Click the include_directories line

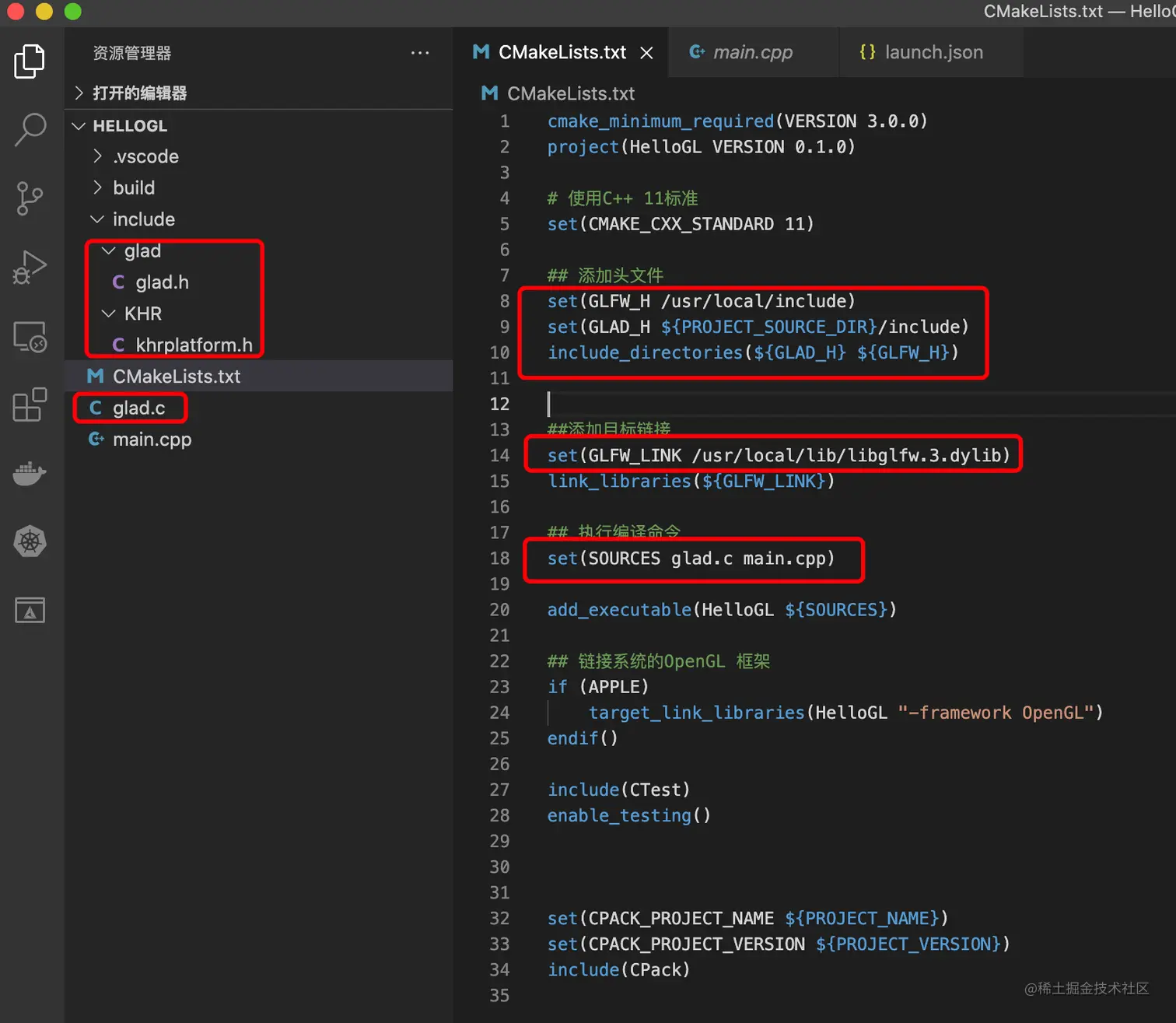point(753,352)
